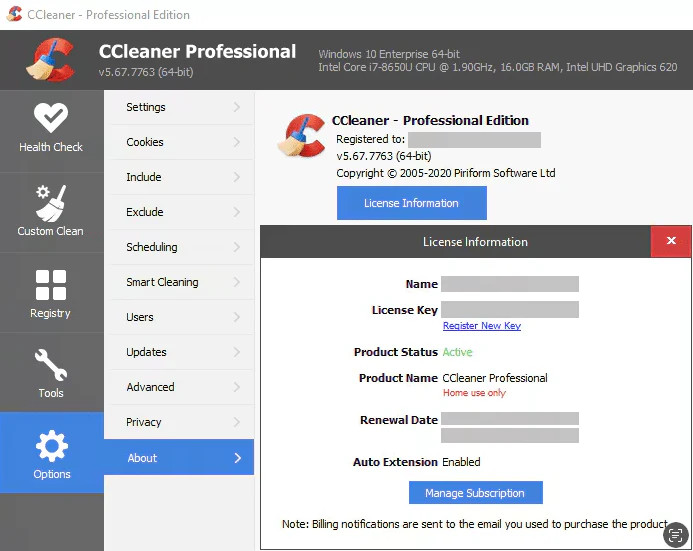Click the screenshot capture icon bottom corner
693x551 pixels.
click(x=676, y=535)
